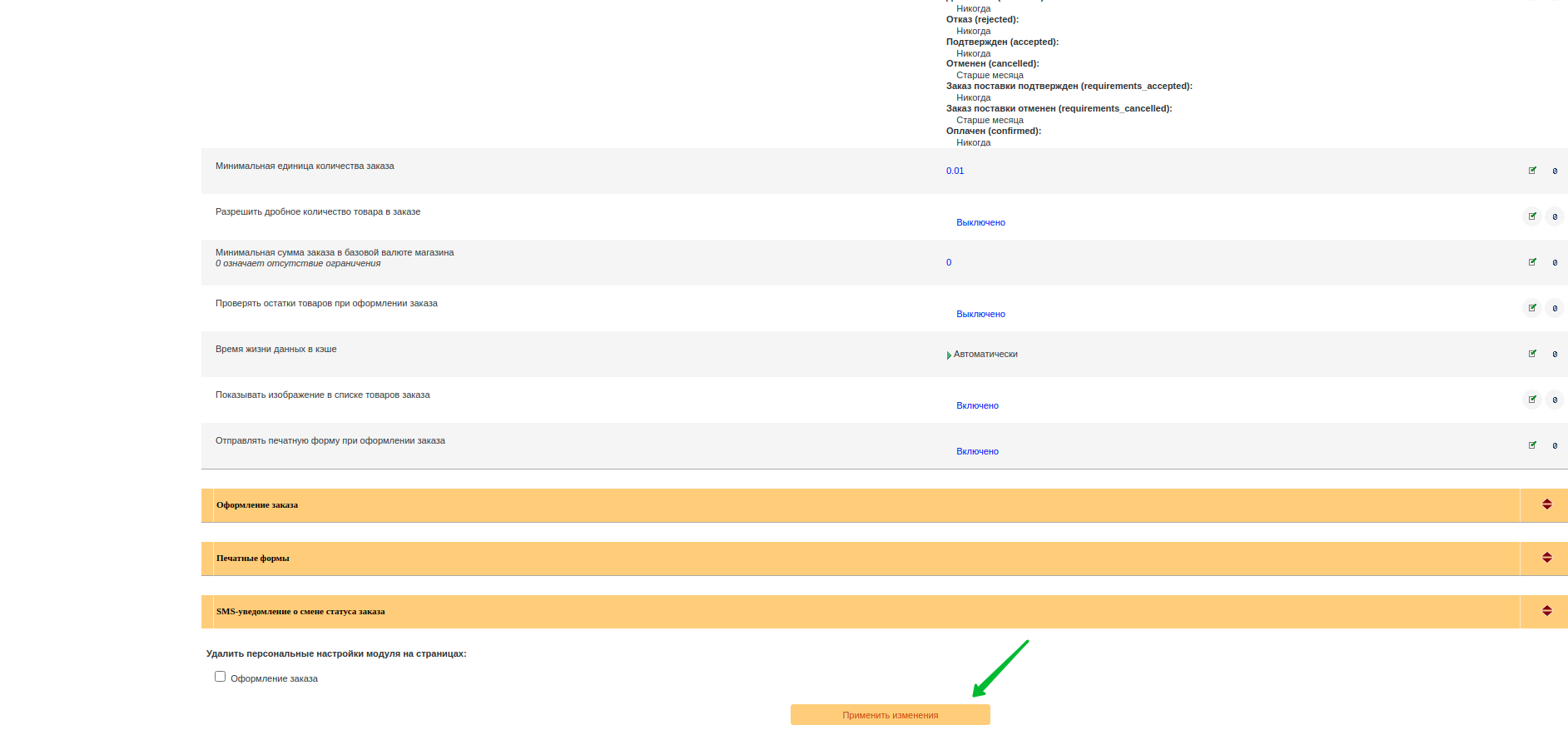Edit the show image in order list setting

click(1532, 400)
